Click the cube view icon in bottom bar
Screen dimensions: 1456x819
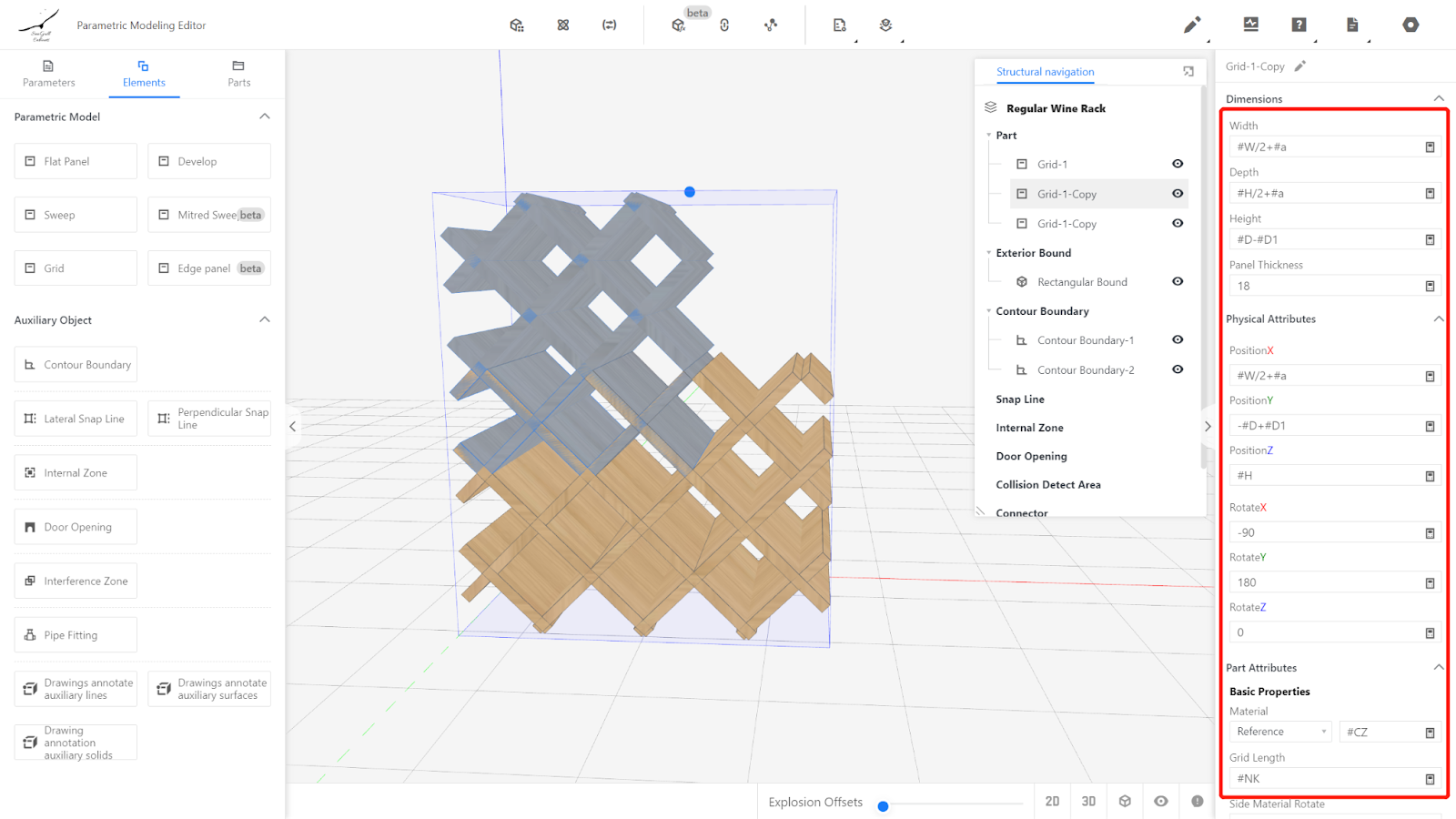1125,801
